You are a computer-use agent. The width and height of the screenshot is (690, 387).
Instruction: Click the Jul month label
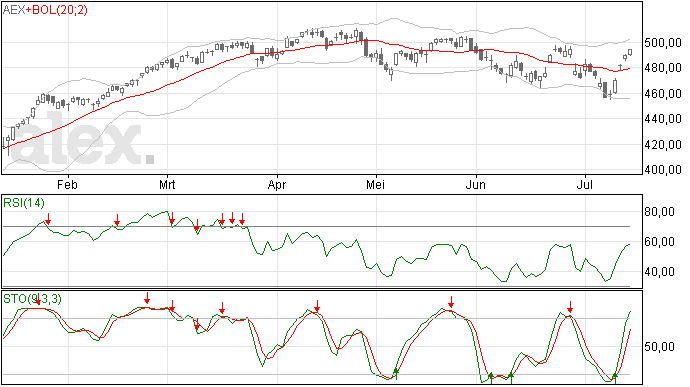click(584, 184)
